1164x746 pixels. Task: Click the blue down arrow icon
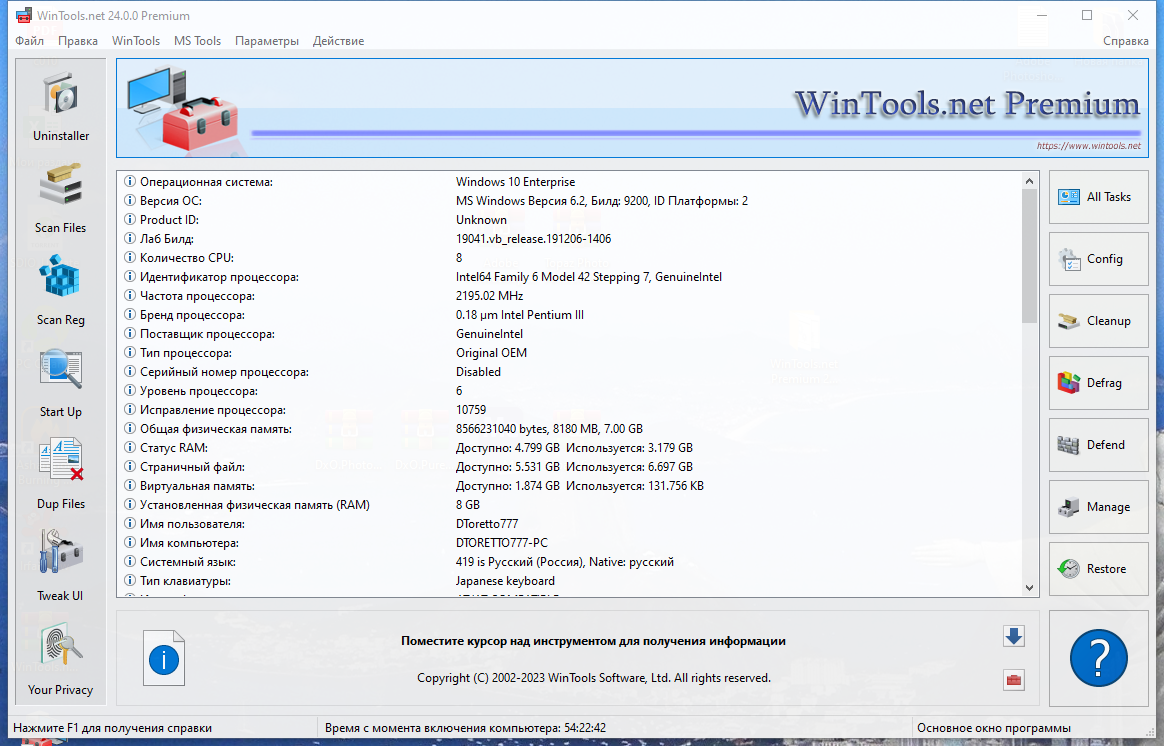pyautogui.click(x=1014, y=636)
